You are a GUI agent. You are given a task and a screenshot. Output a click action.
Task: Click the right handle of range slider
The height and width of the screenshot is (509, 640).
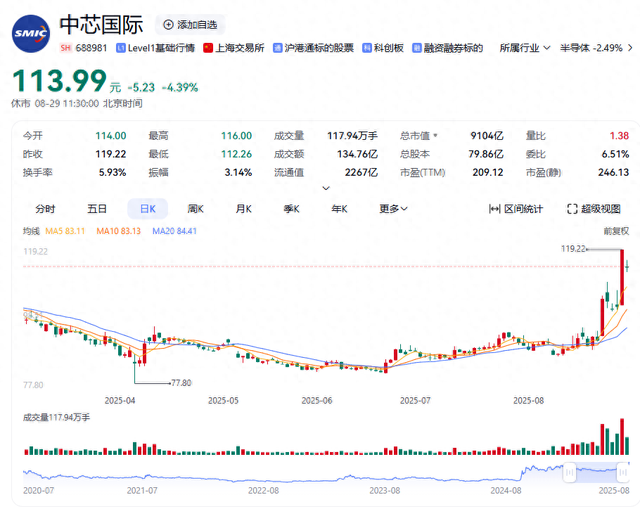623,473
